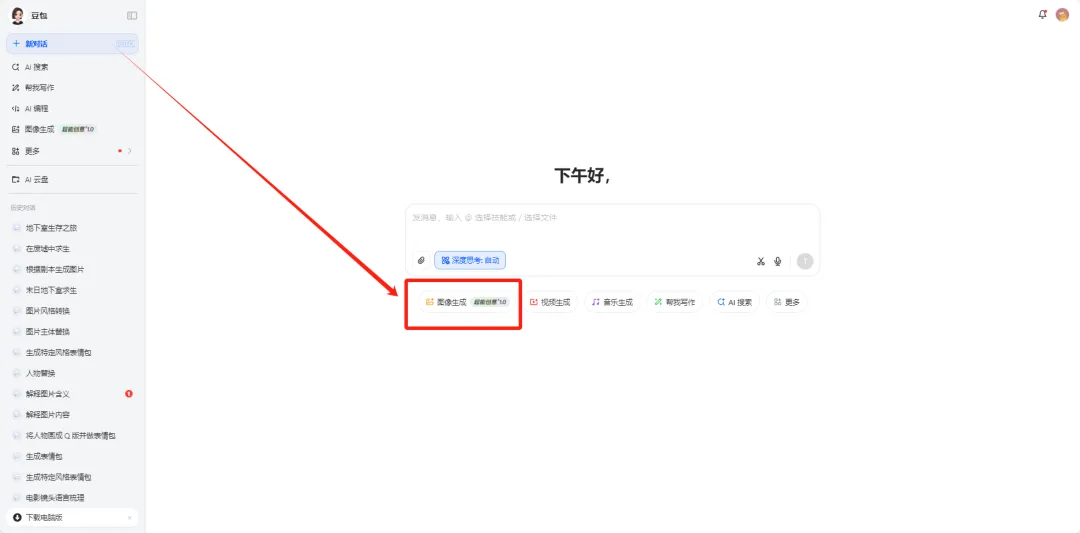Click the 豆包 avatar logo in sidebar
Image resolution: width=1080 pixels, height=533 pixels.
(17, 15)
